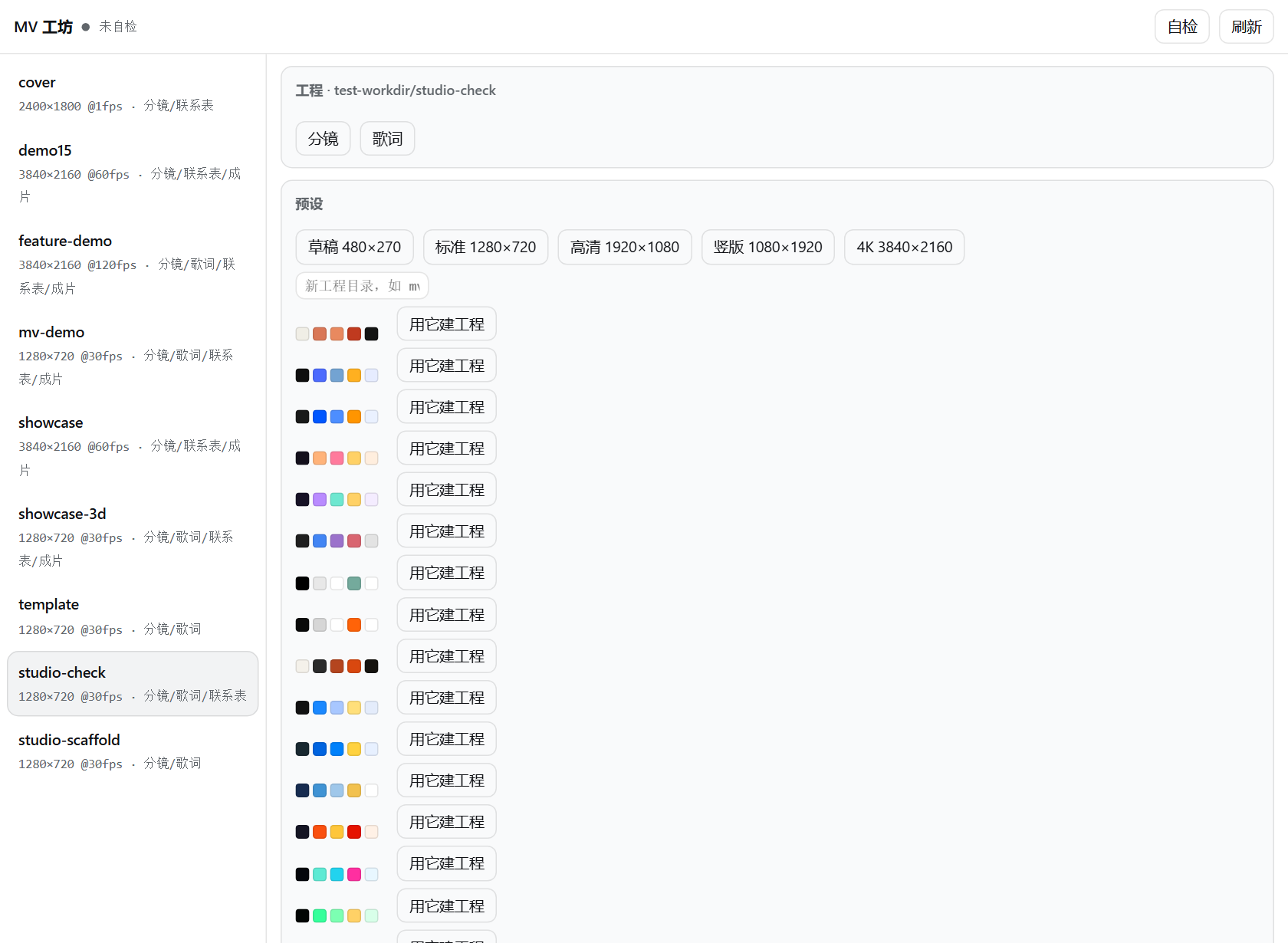Open the 歌词 tab of the project
Image resolution: width=1288 pixels, height=943 pixels.
tap(387, 139)
